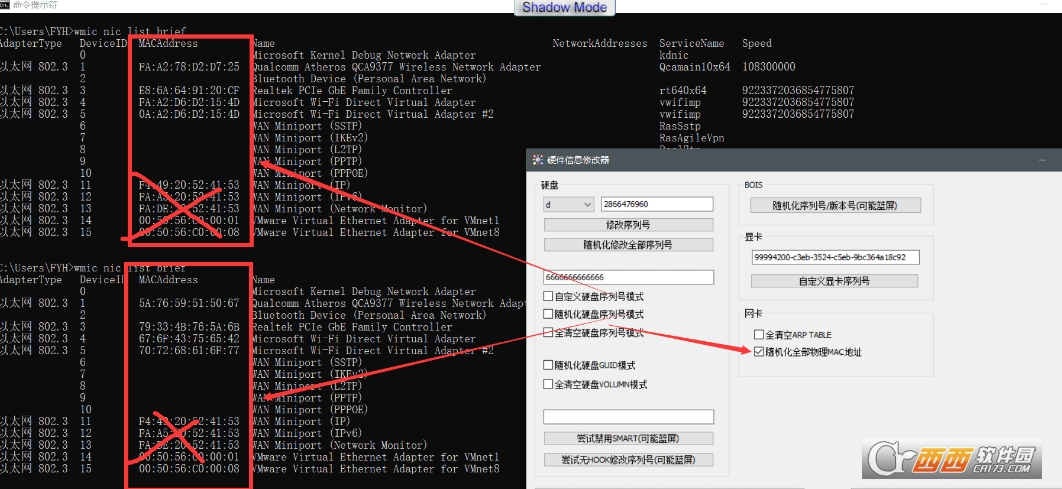Click the hardware info modifier title icon
The width and height of the screenshot is (1062, 489).
coord(538,160)
